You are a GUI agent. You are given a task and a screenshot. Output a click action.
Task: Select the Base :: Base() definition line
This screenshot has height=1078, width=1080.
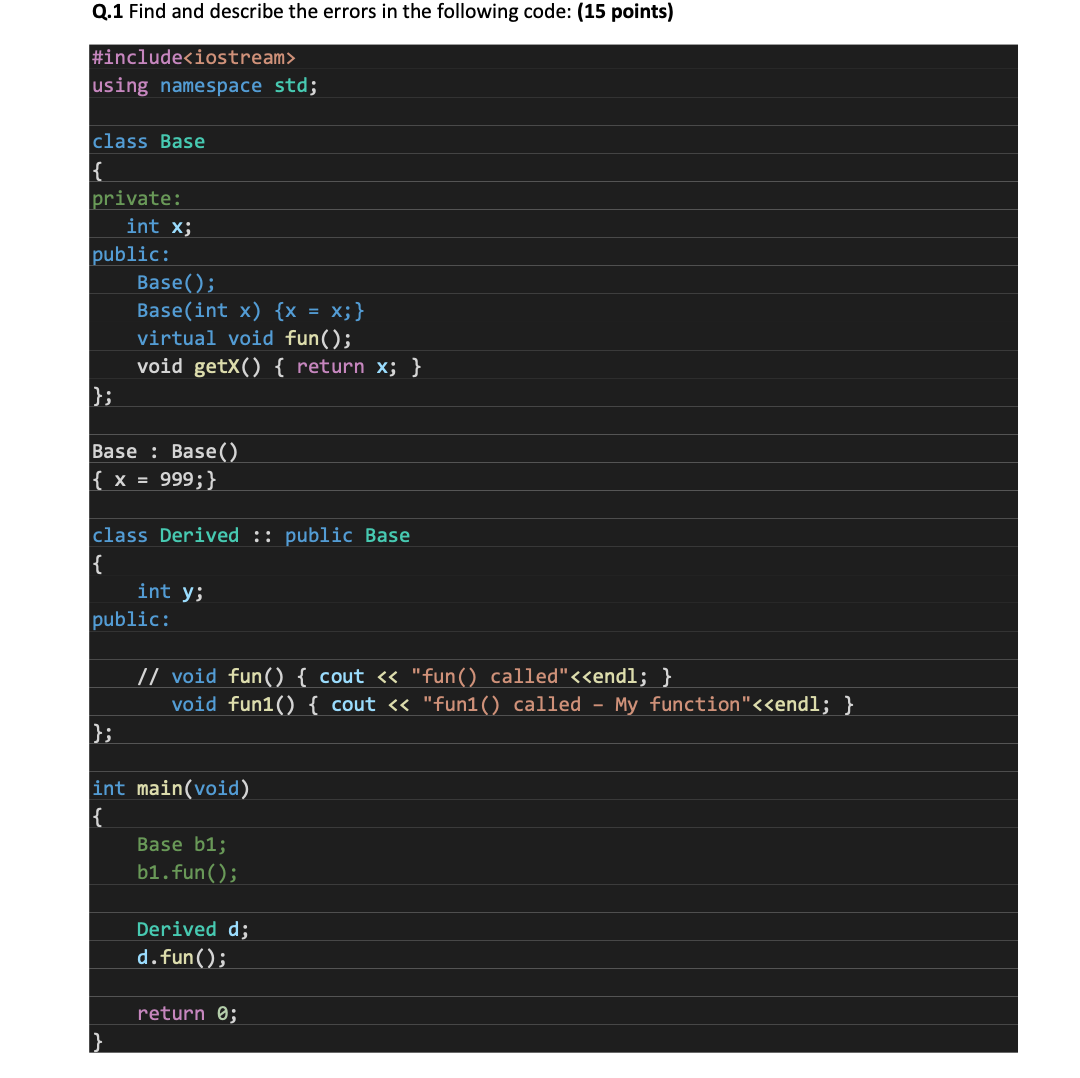point(165,451)
